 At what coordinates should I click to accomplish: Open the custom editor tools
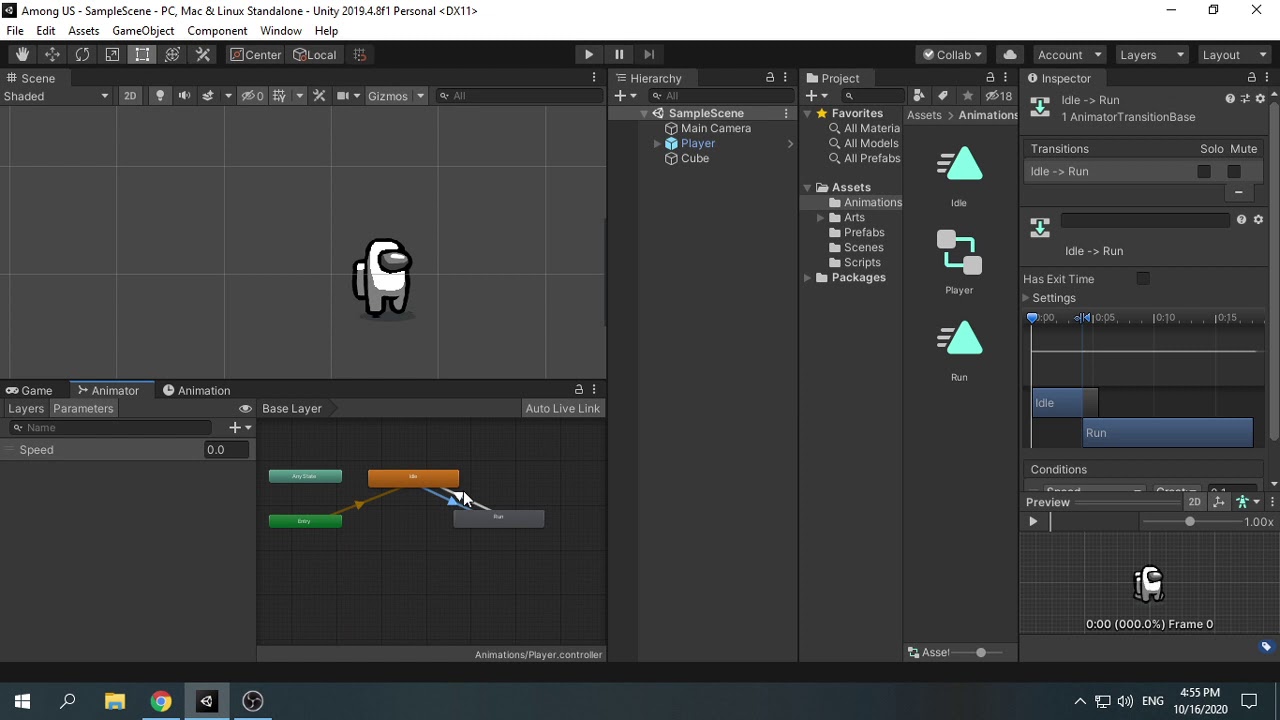point(202,55)
